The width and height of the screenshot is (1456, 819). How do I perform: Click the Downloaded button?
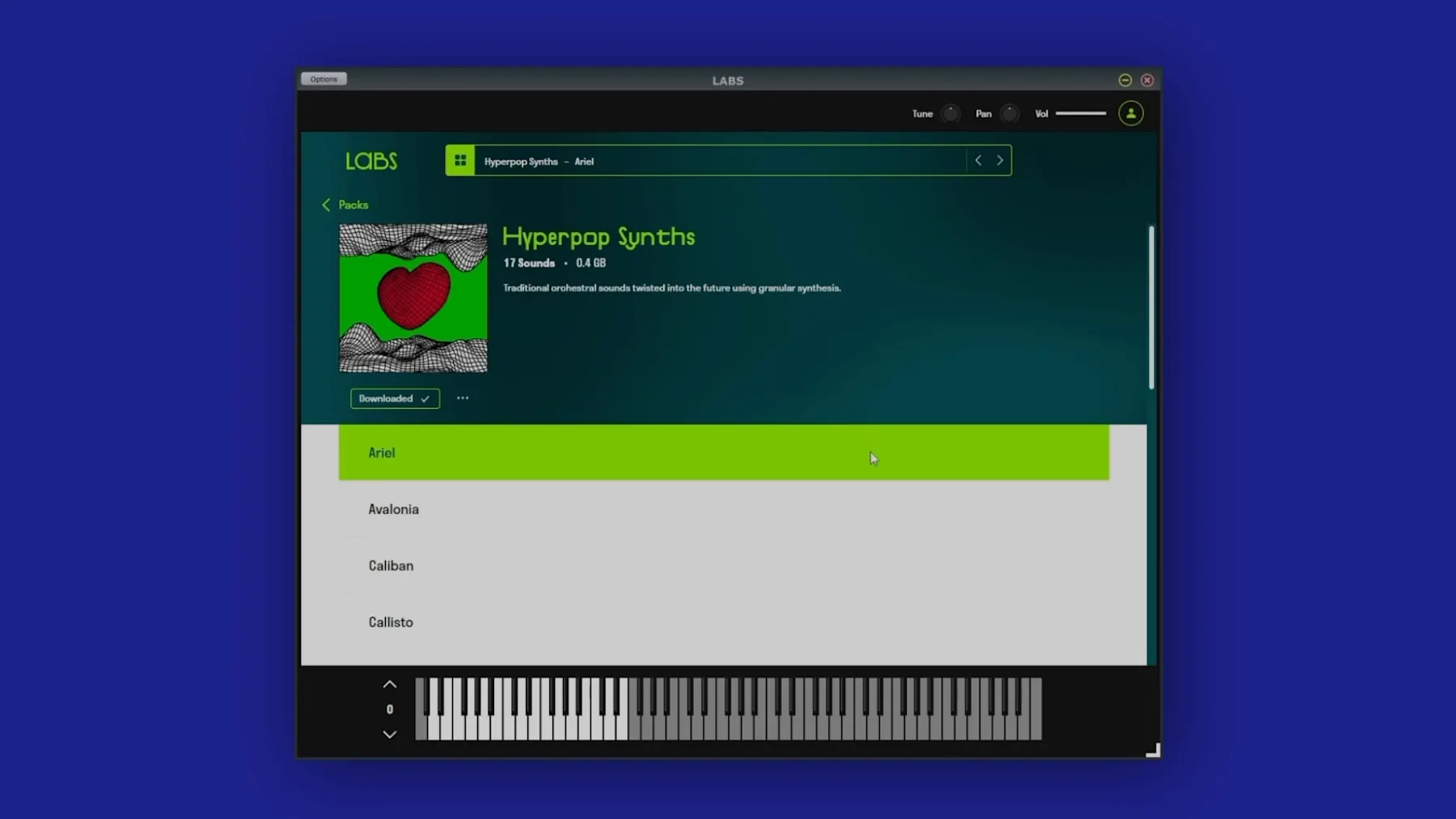click(x=395, y=399)
